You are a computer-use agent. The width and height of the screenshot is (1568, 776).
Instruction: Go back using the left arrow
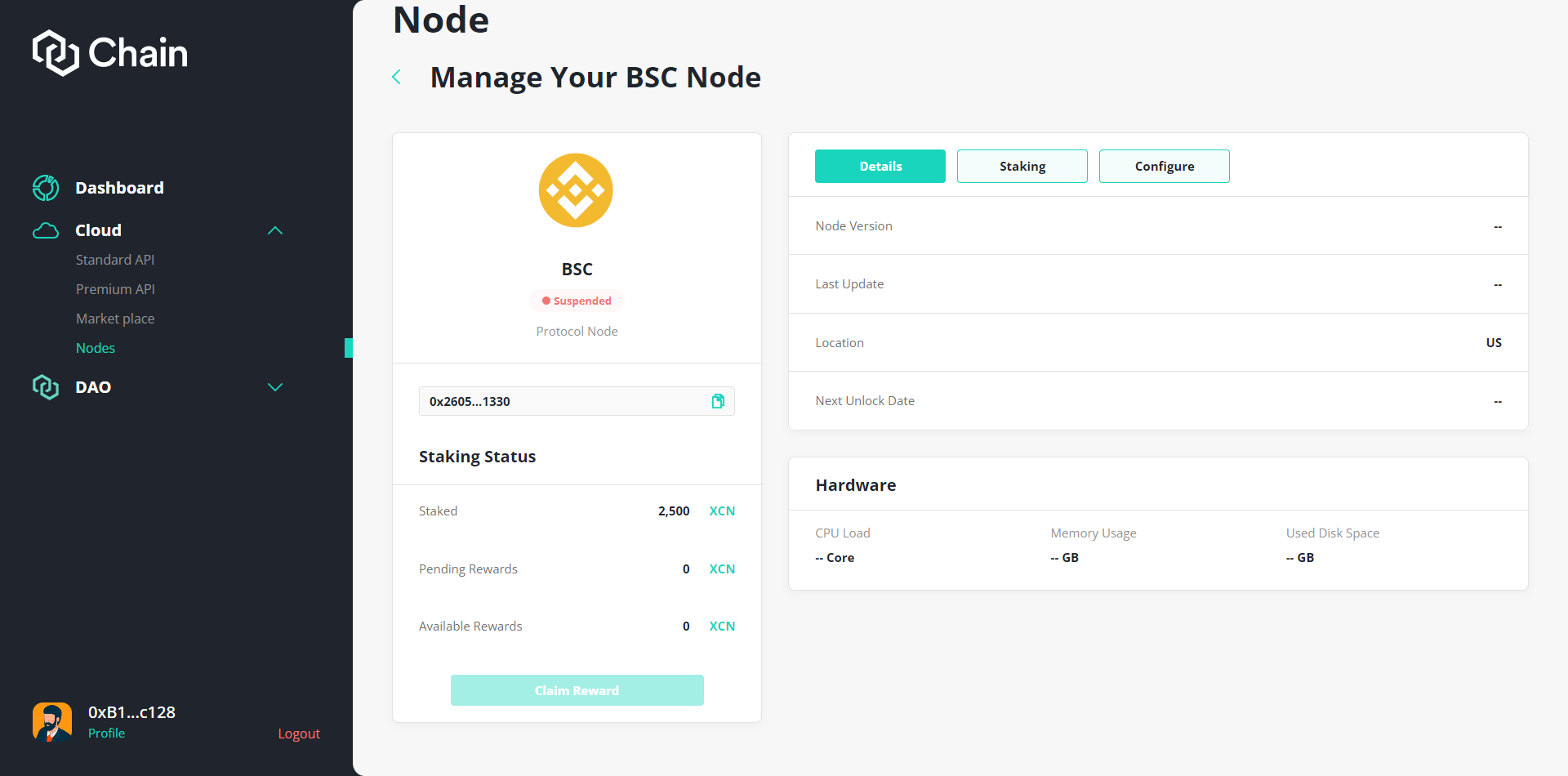(x=397, y=78)
